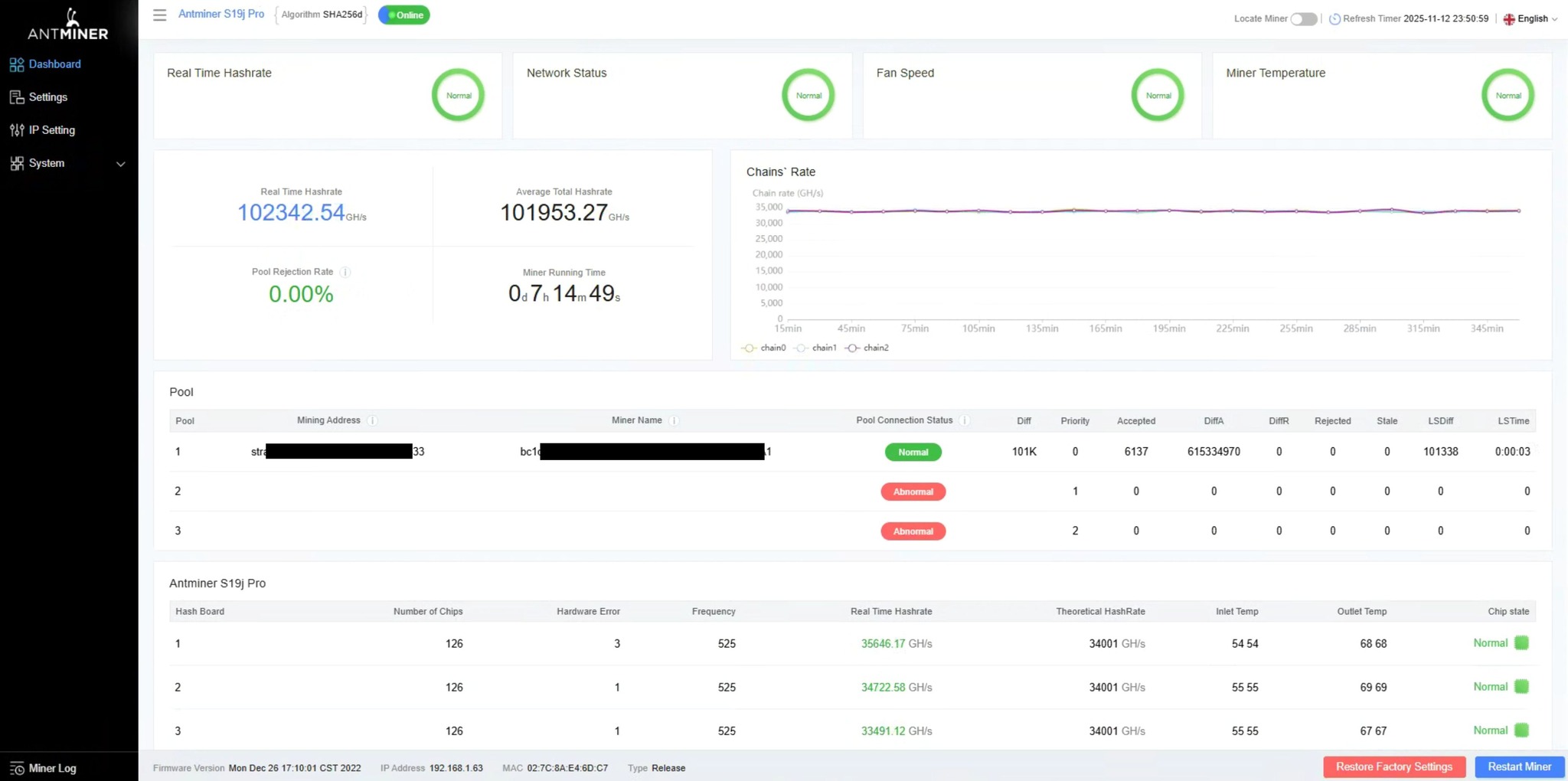Screen dimensions: 1568x781
Task: Toggle the Locate Miner switch
Action: coord(1303,18)
